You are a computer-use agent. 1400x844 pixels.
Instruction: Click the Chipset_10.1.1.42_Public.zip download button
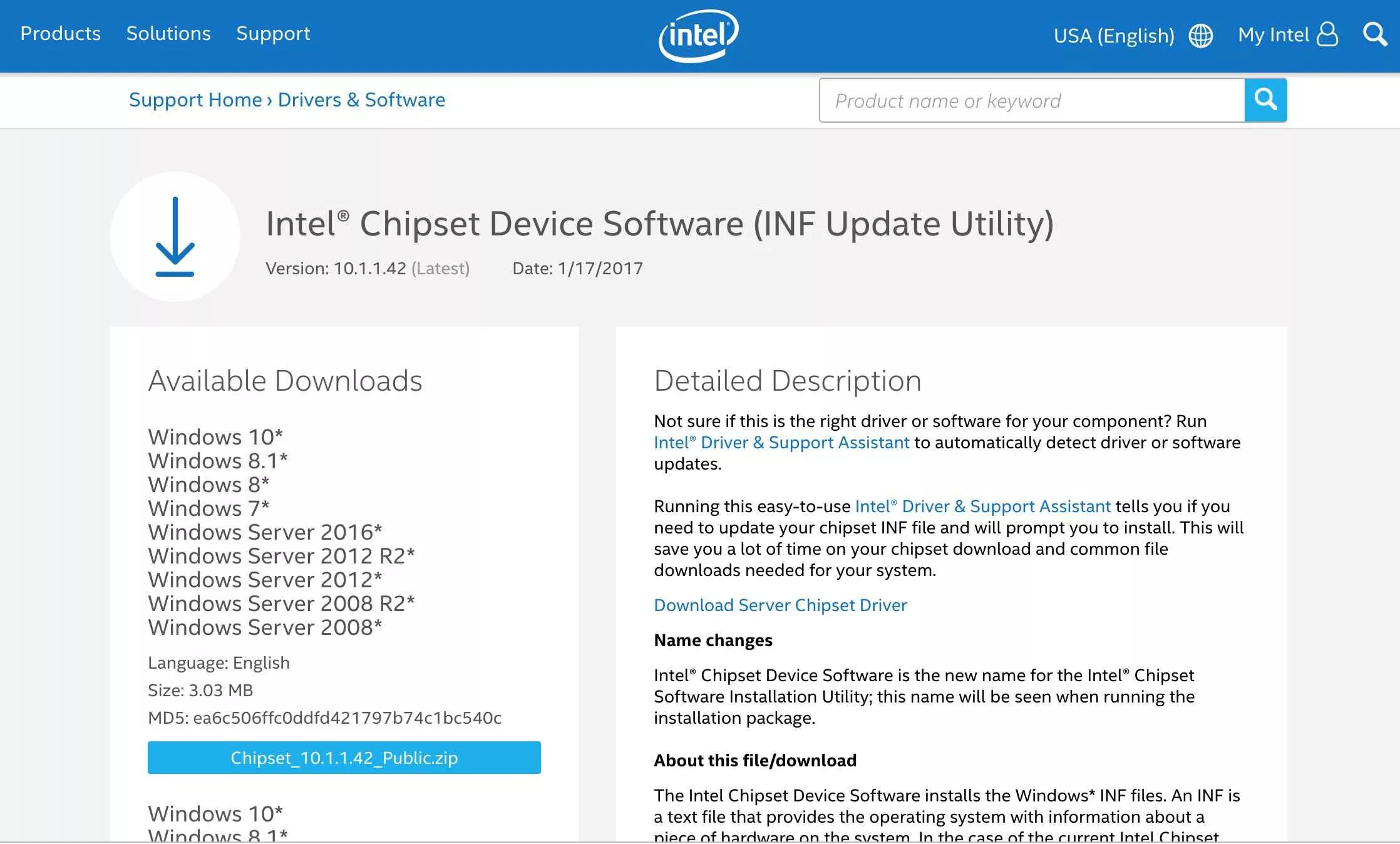(x=343, y=757)
